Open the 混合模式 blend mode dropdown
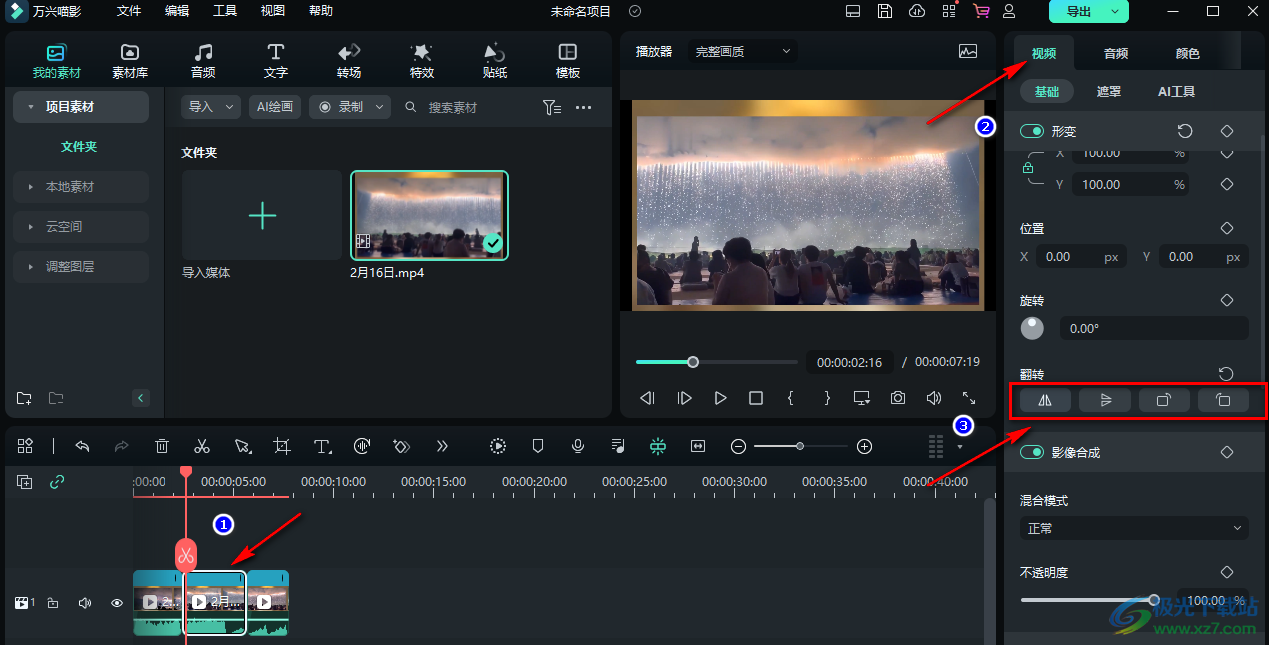 click(x=1133, y=528)
